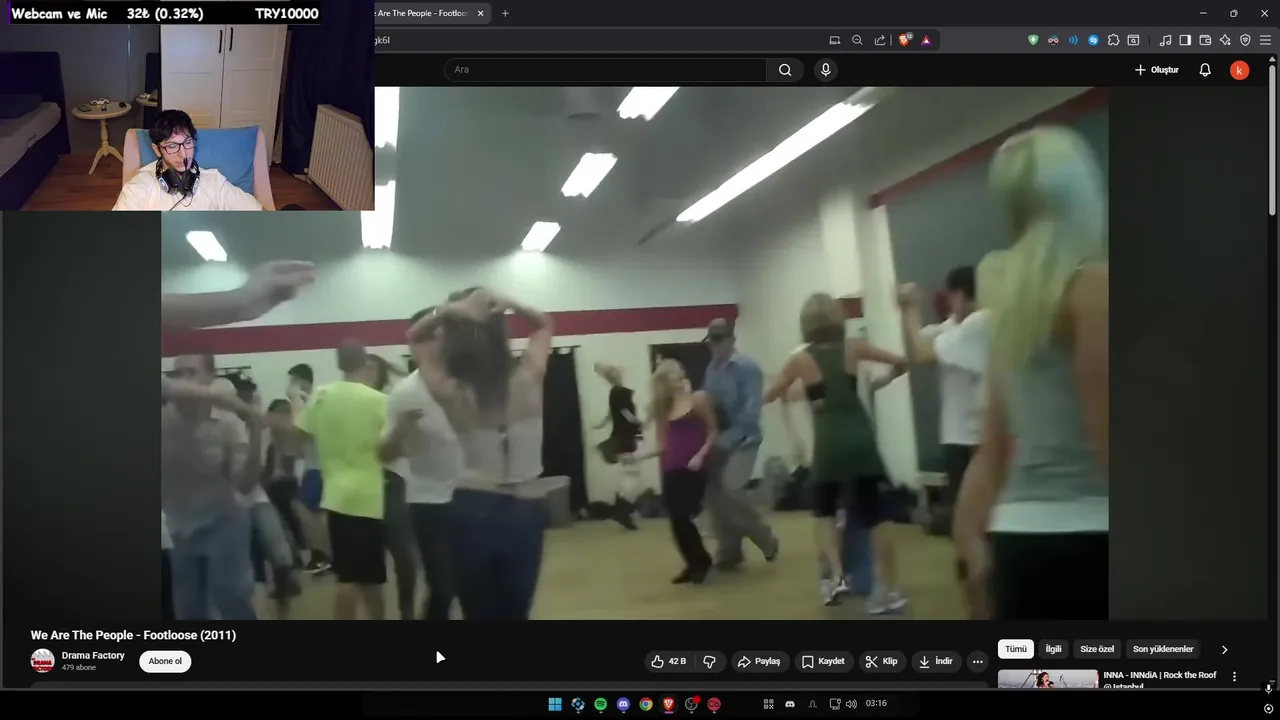1280x720 pixels.
Task: Create a clip using Klip button
Action: [x=881, y=661]
